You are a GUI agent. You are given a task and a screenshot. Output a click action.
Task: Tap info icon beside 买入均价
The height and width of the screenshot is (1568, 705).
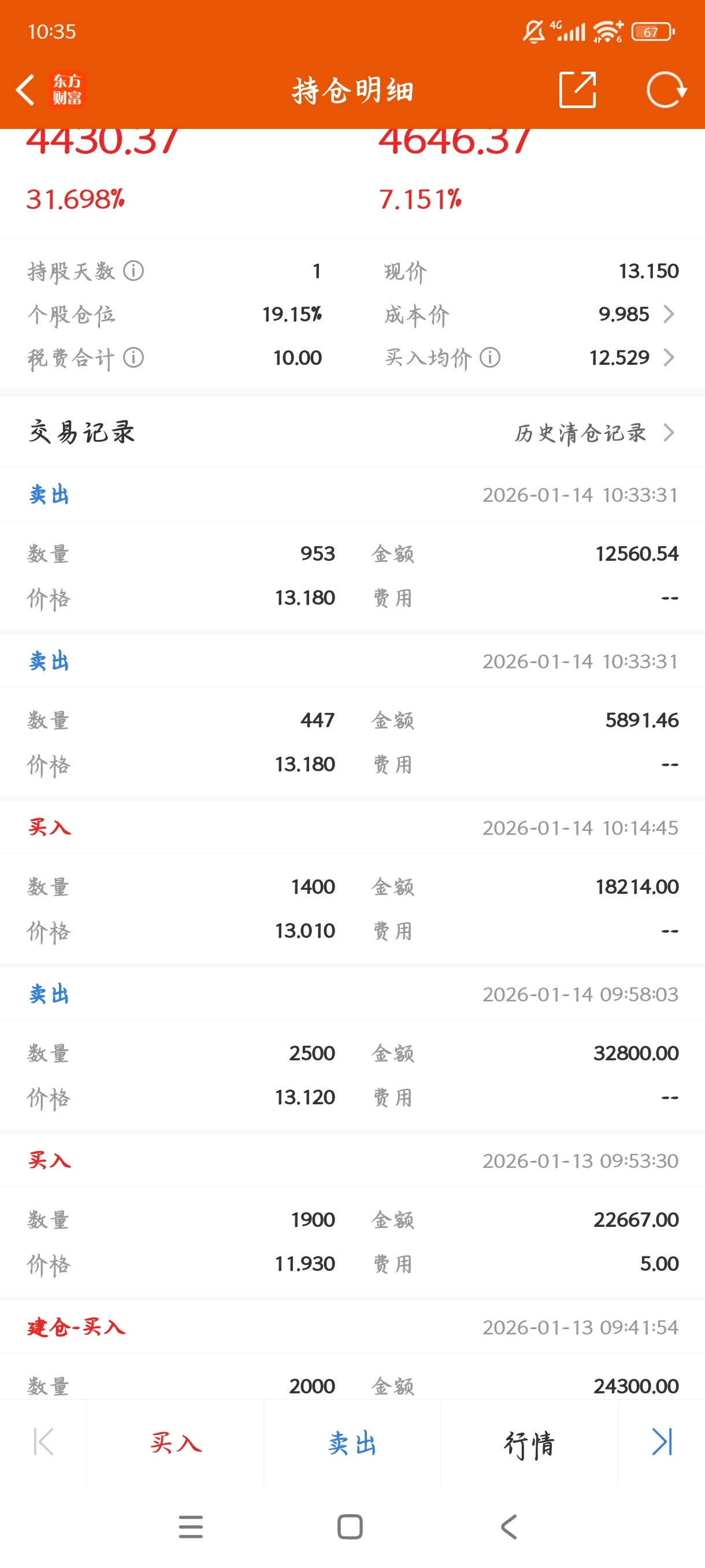pyautogui.click(x=489, y=358)
